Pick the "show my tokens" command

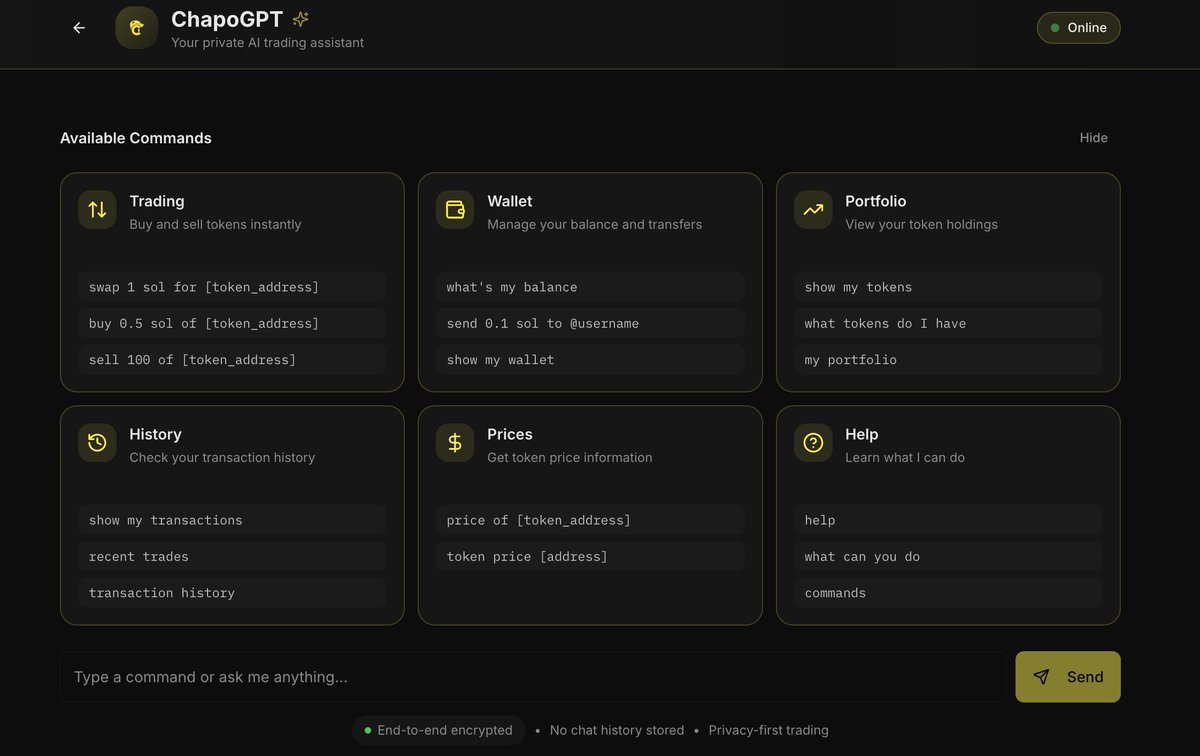click(948, 287)
